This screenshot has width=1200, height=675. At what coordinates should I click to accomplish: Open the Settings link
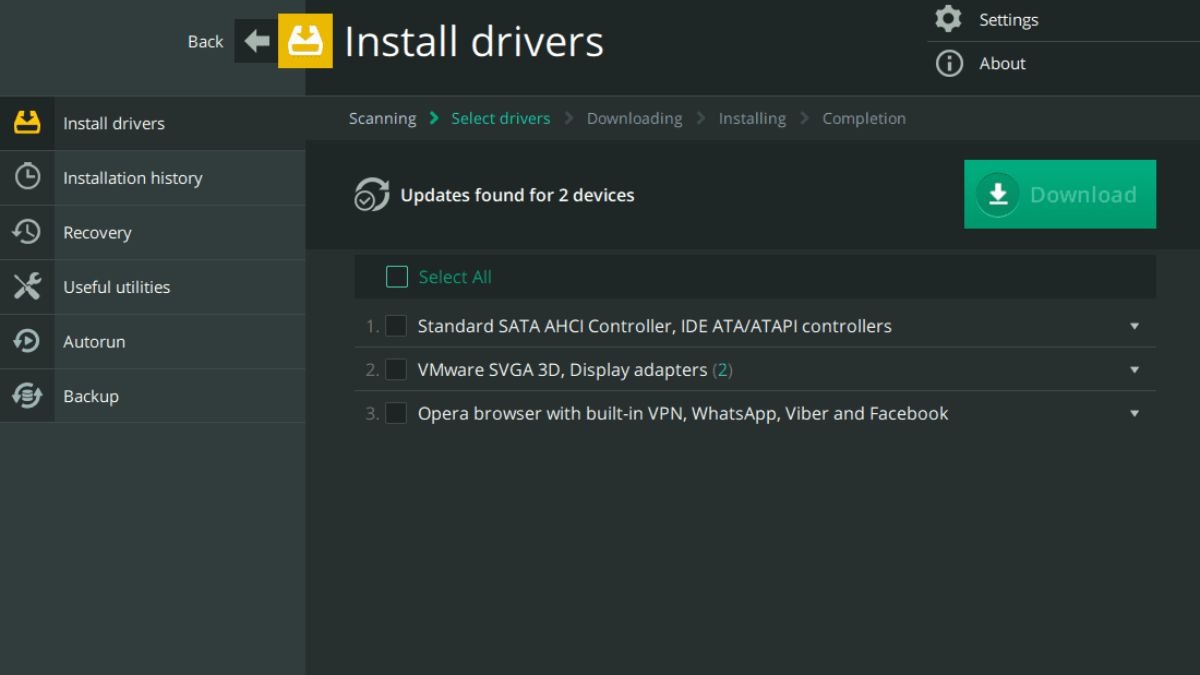click(x=1008, y=19)
